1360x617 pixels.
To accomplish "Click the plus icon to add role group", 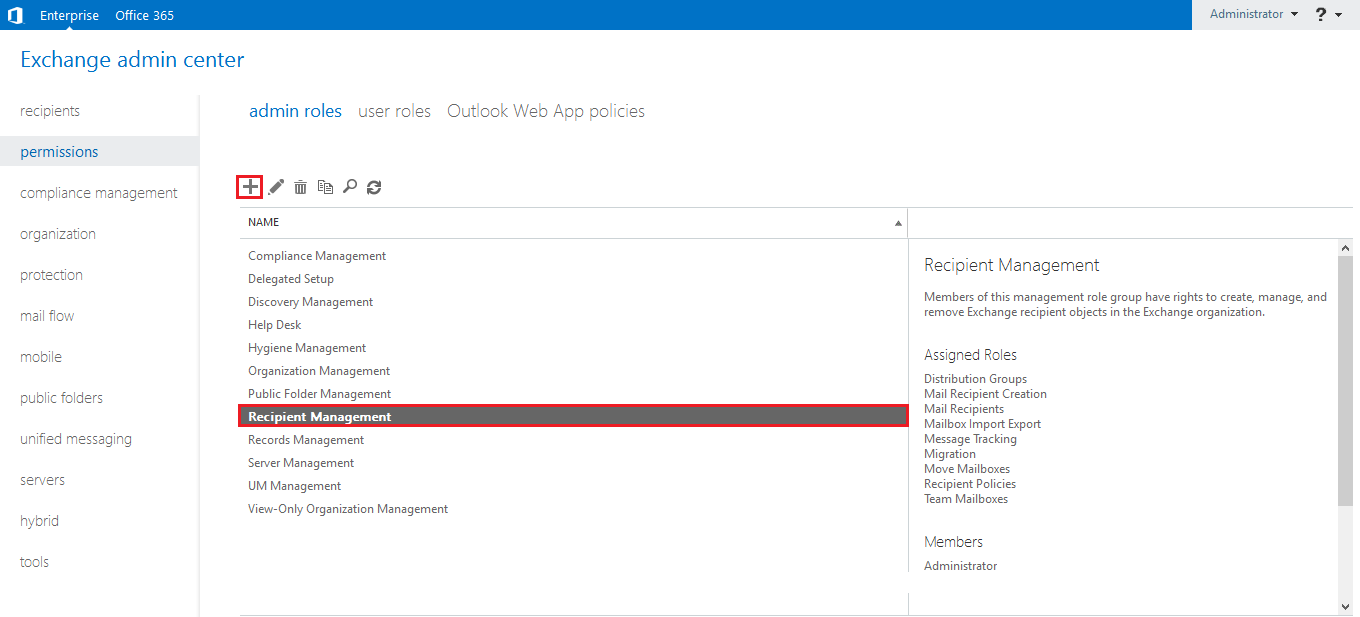I will [x=250, y=187].
